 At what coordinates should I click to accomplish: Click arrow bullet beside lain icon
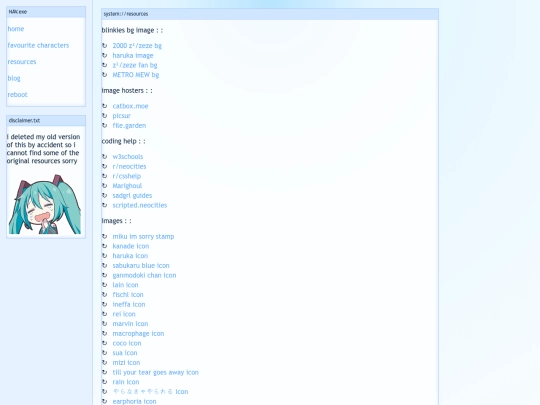pos(105,285)
